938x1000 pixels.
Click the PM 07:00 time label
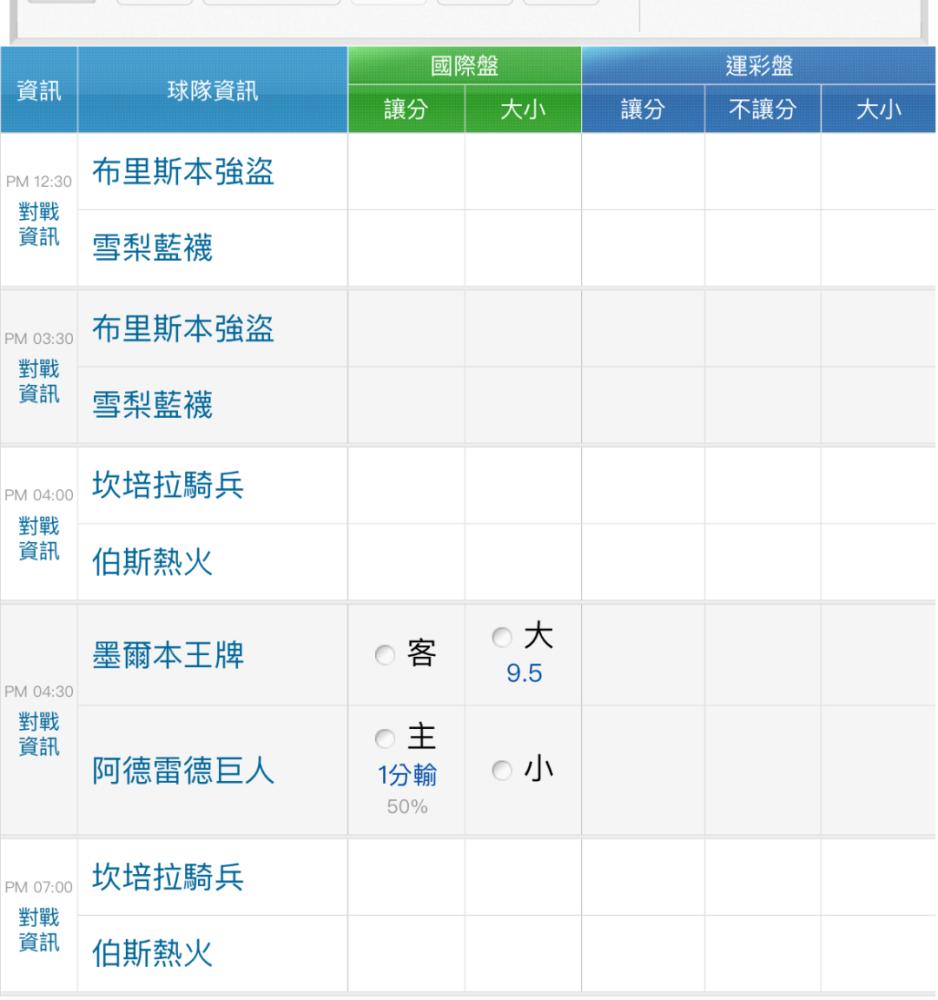[39, 887]
